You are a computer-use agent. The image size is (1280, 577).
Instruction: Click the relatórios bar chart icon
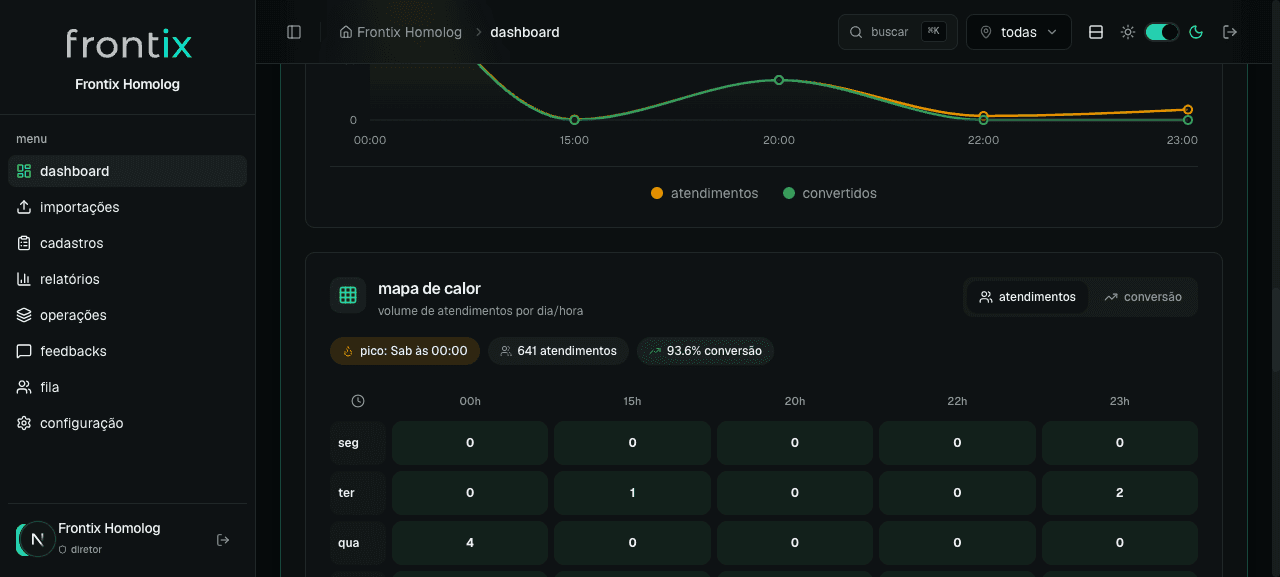pos(24,279)
